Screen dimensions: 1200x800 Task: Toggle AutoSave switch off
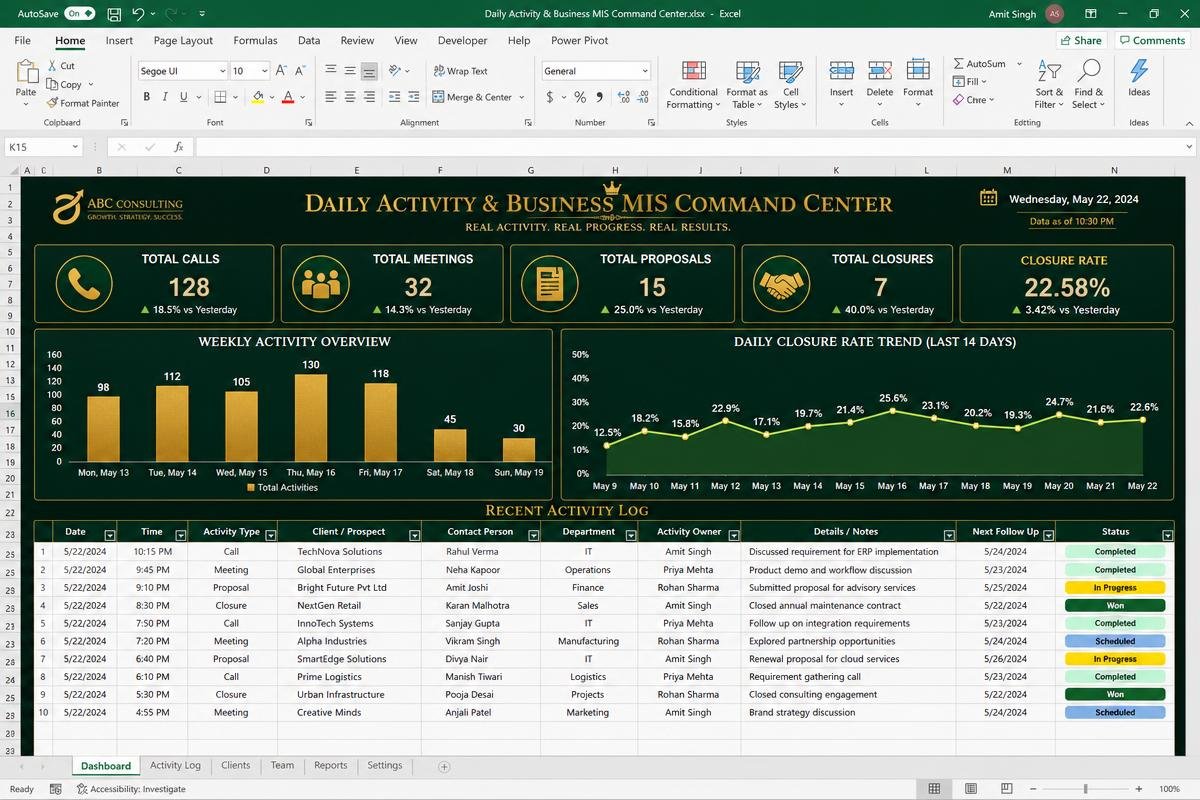80,14
